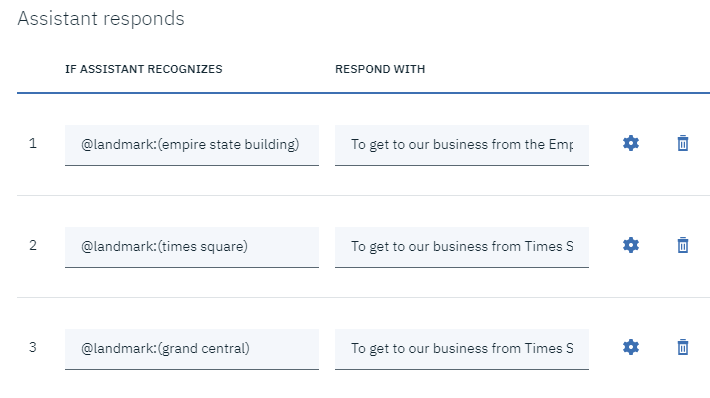The image size is (710, 398).
Task: Open settings gear for empire state building response
Action: pos(631,143)
